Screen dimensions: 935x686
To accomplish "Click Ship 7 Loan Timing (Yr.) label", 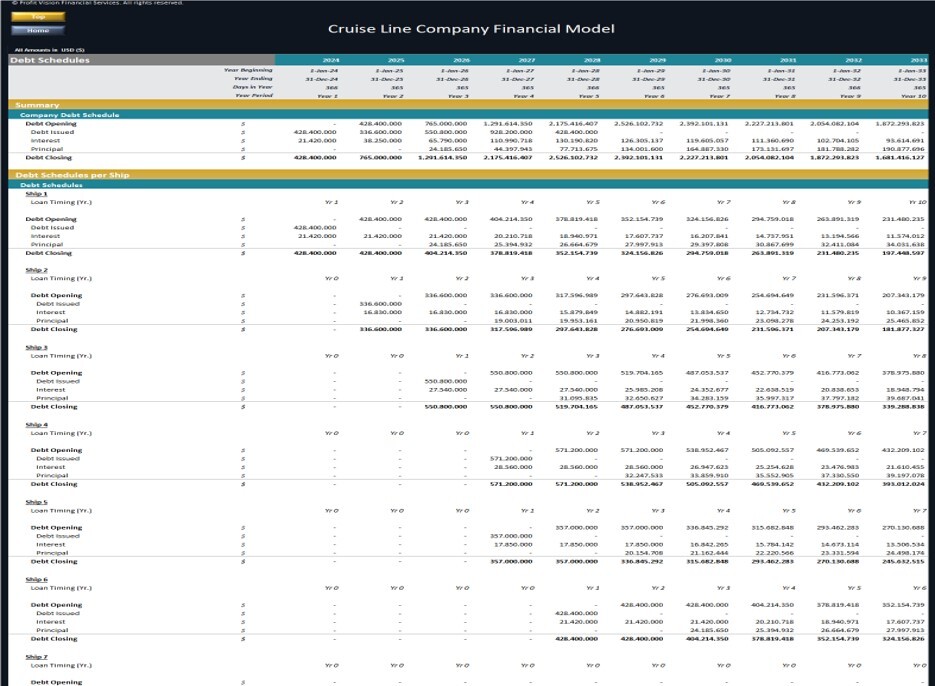I will (x=61, y=665).
